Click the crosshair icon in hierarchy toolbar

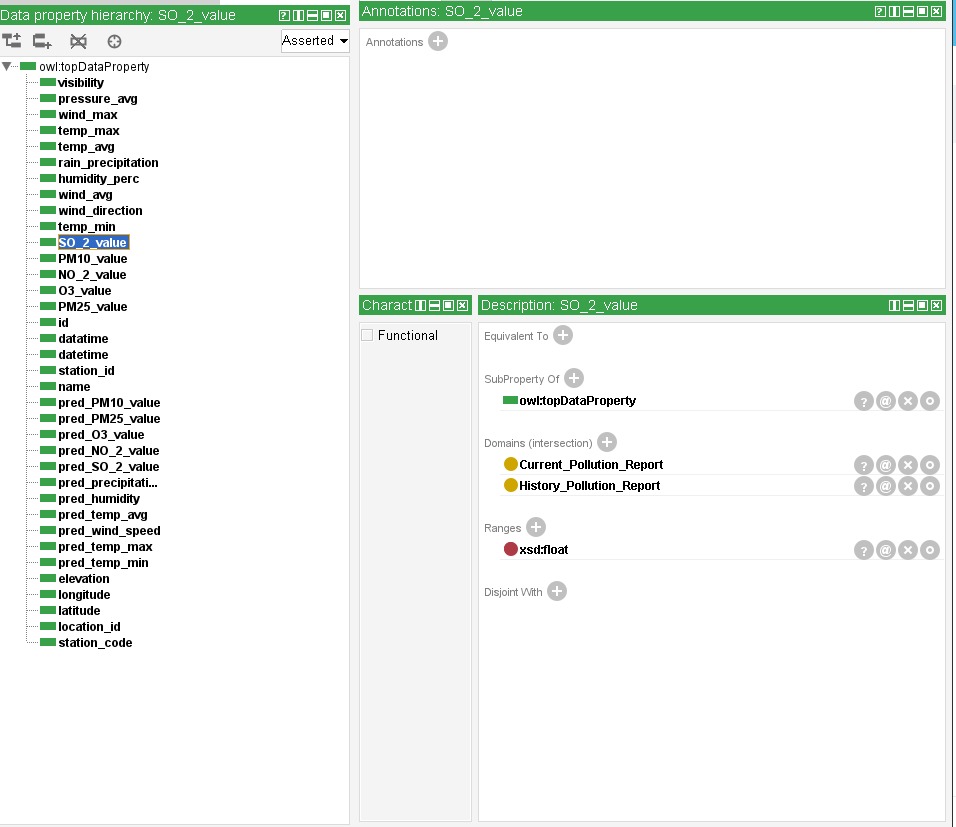[x=114, y=41]
